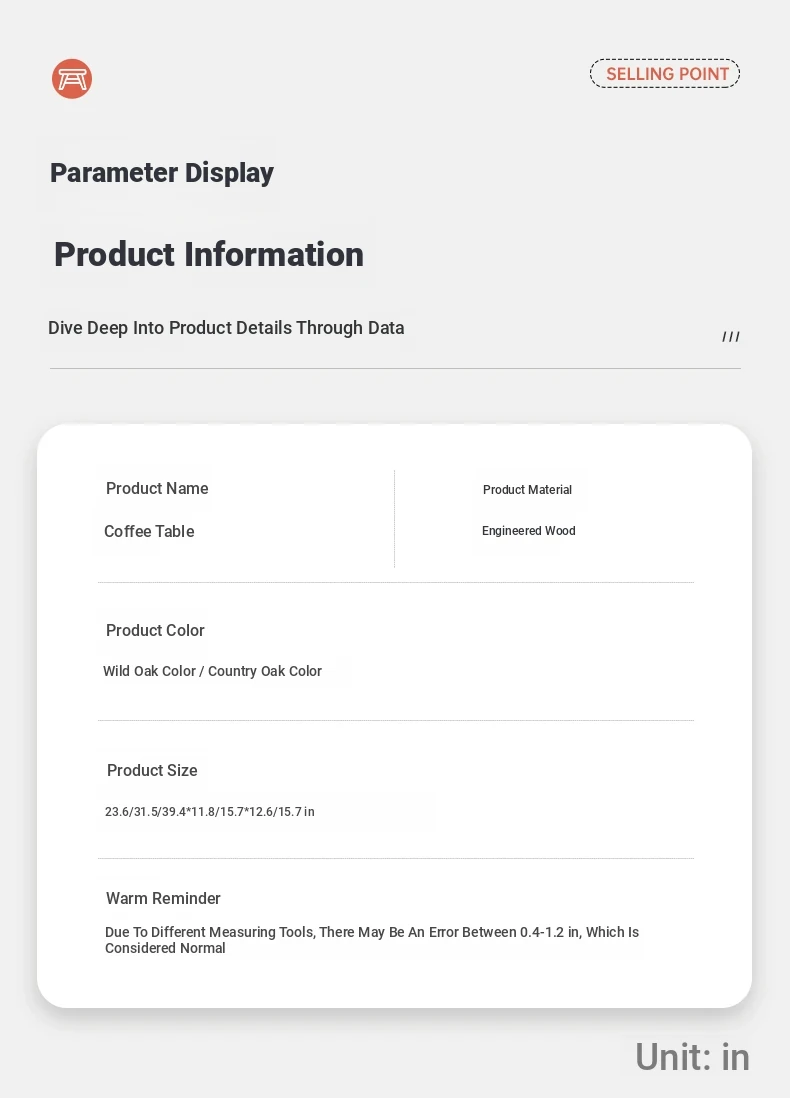
Task: Click the horizontal line below the subtitle
Action: tap(395, 369)
